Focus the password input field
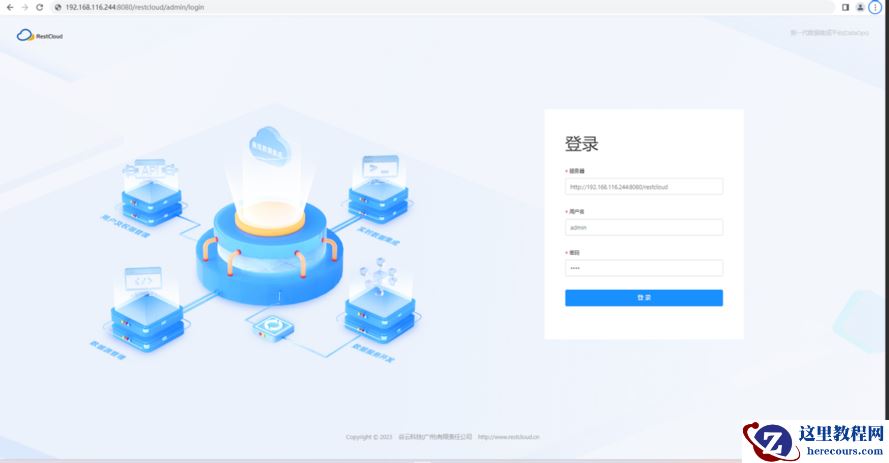 click(x=644, y=268)
